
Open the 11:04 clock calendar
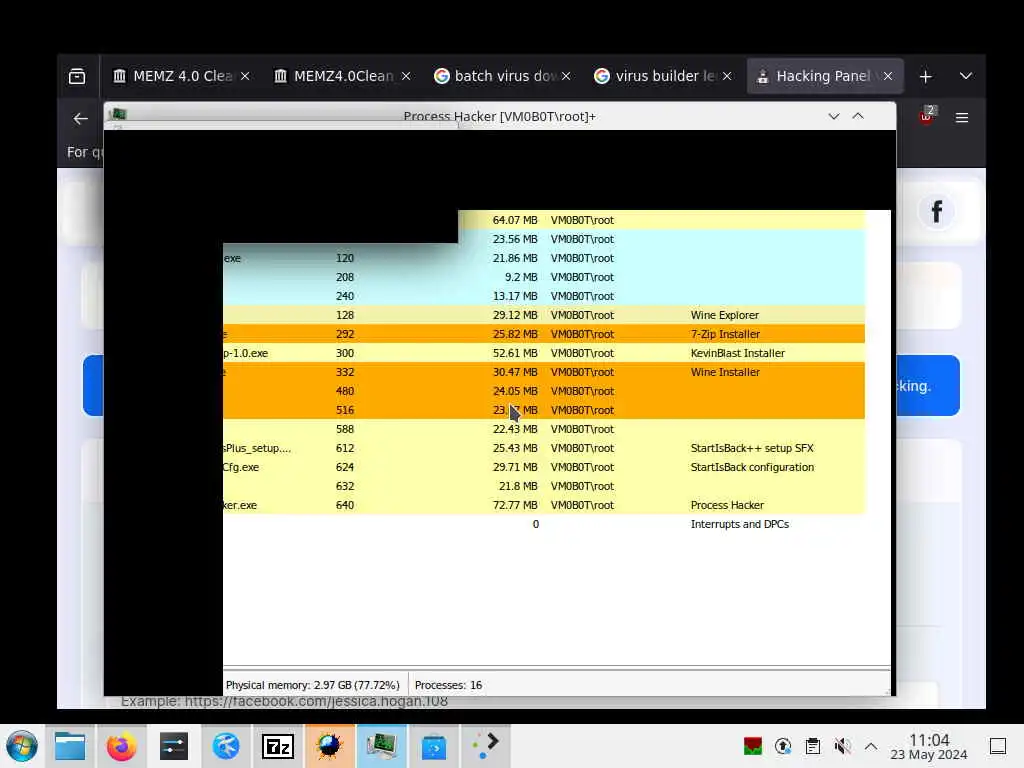(x=929, y=746)
